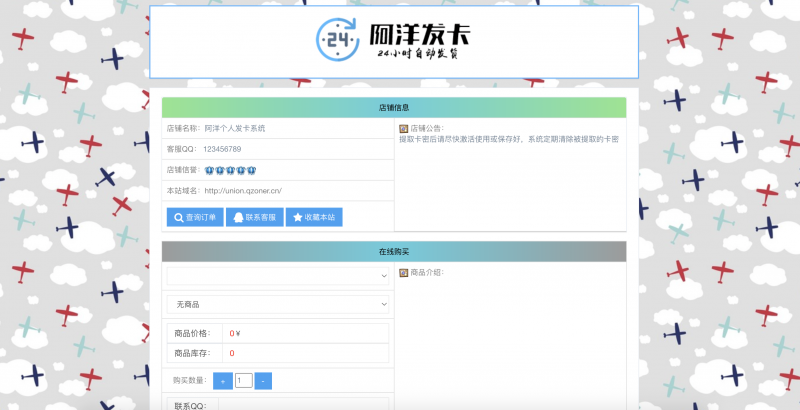Image resolution: width=800 pixels, height=410 pixels.
Task: Click the last shop reputation badge icon
Action: (x=252, y=170)
